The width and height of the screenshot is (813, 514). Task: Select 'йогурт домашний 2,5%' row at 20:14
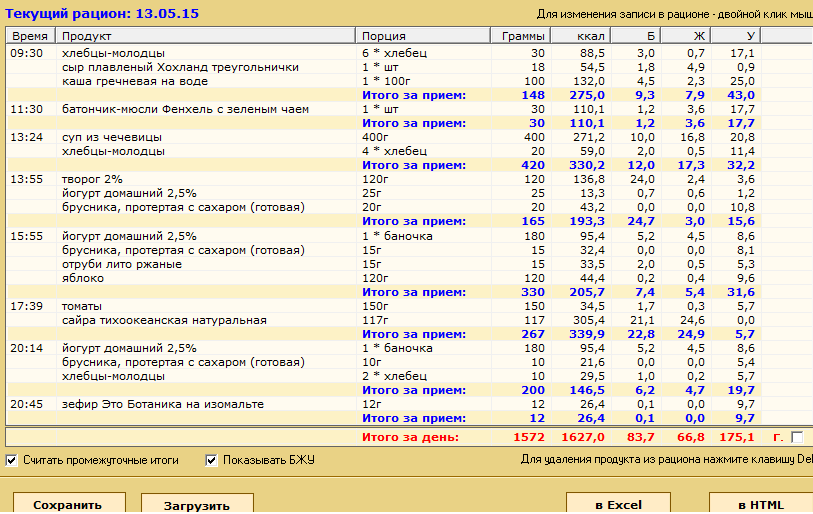pos(384,348)
